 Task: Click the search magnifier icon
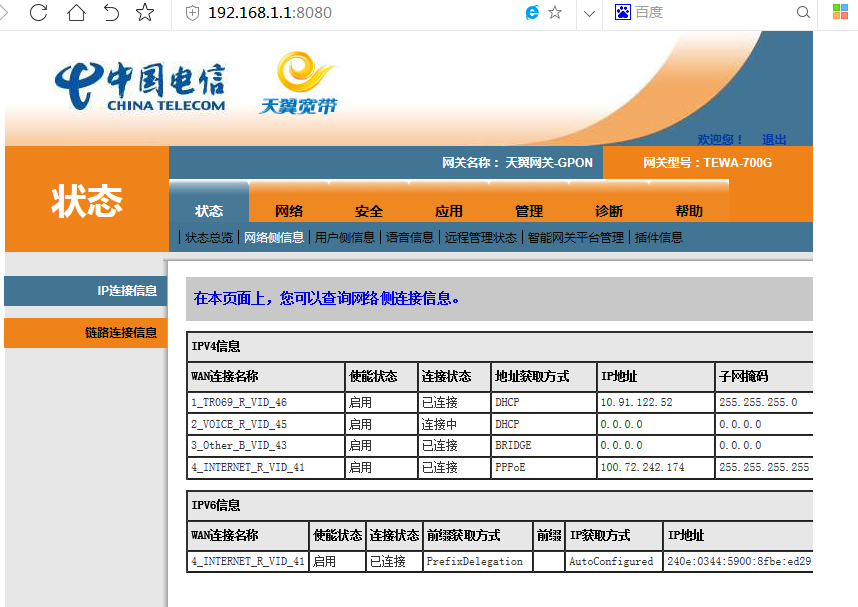[803, 12]
